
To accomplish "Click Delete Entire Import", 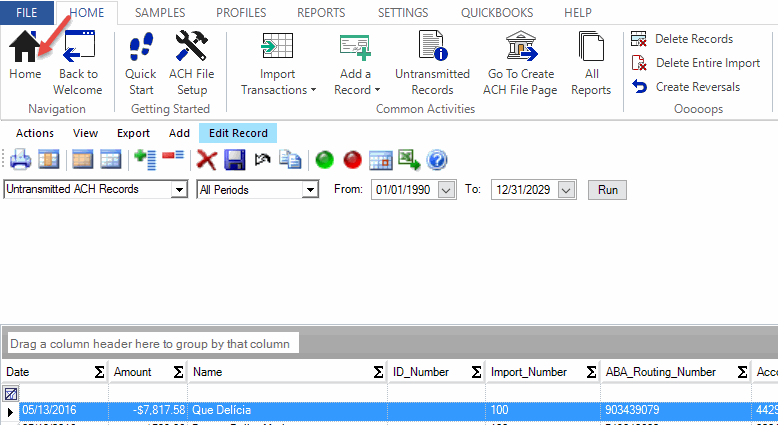I will coord(707,63).
